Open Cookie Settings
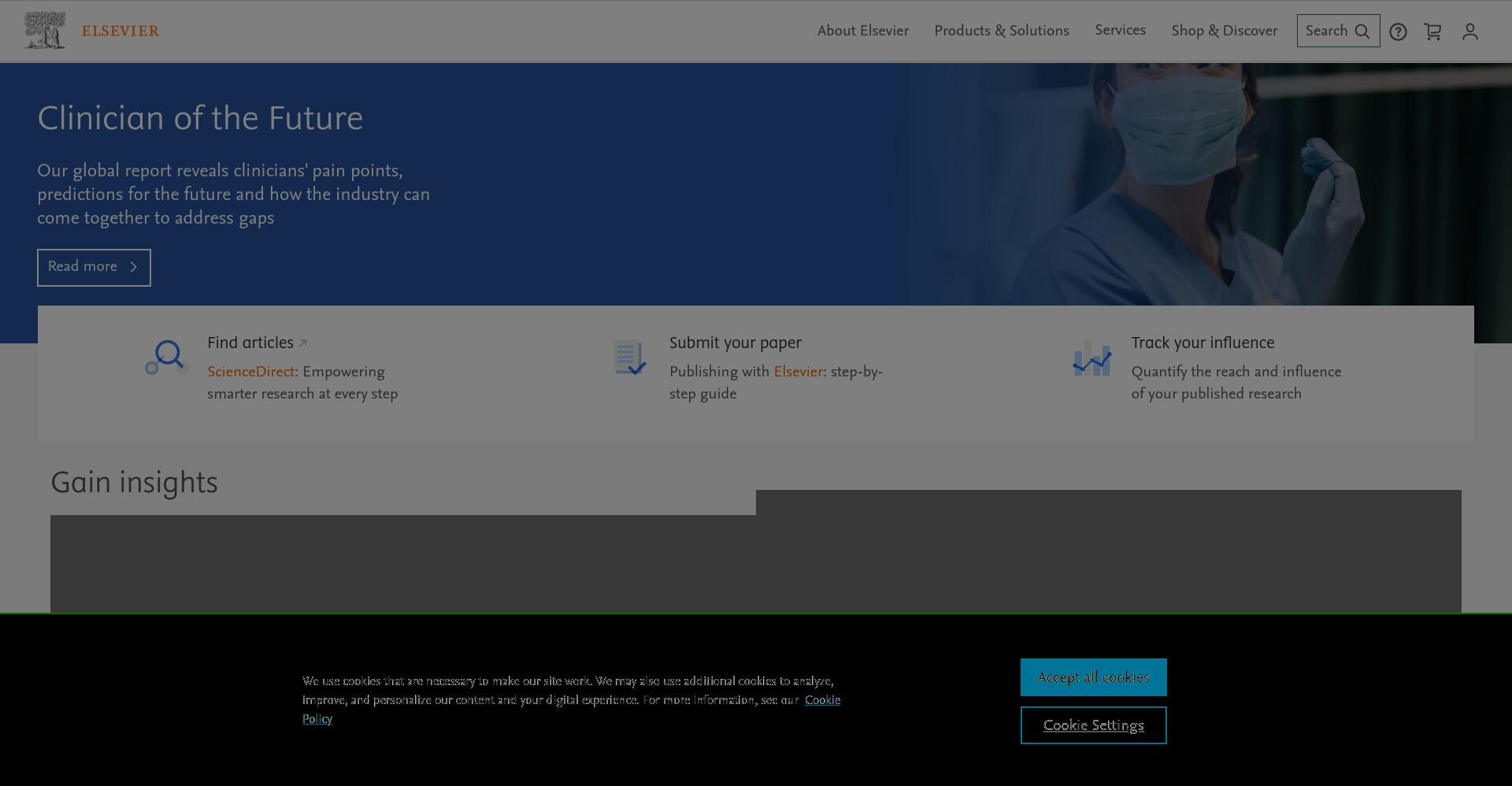Image resolution: width=1512 pixels, height=786 pixels. coord(1093,725)
